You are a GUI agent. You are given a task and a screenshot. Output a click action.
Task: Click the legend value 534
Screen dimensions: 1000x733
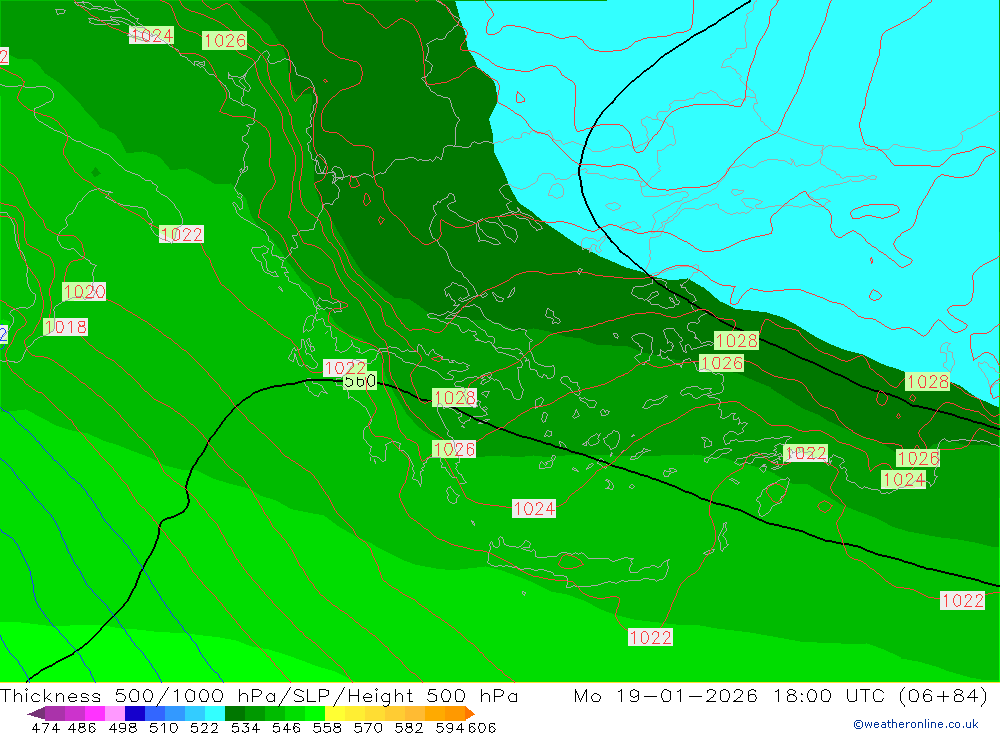coord(245,727)
